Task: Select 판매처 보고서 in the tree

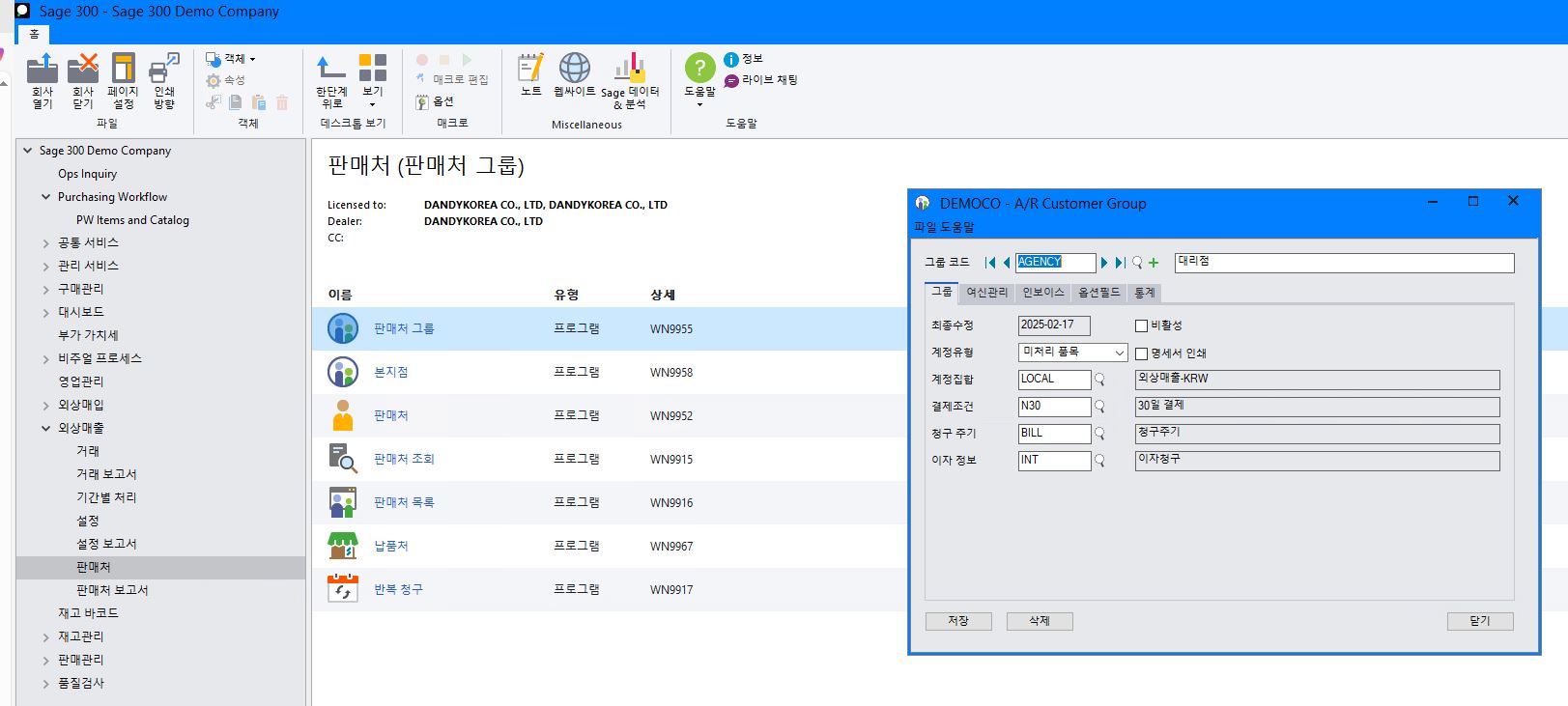Action: [112, 590]
